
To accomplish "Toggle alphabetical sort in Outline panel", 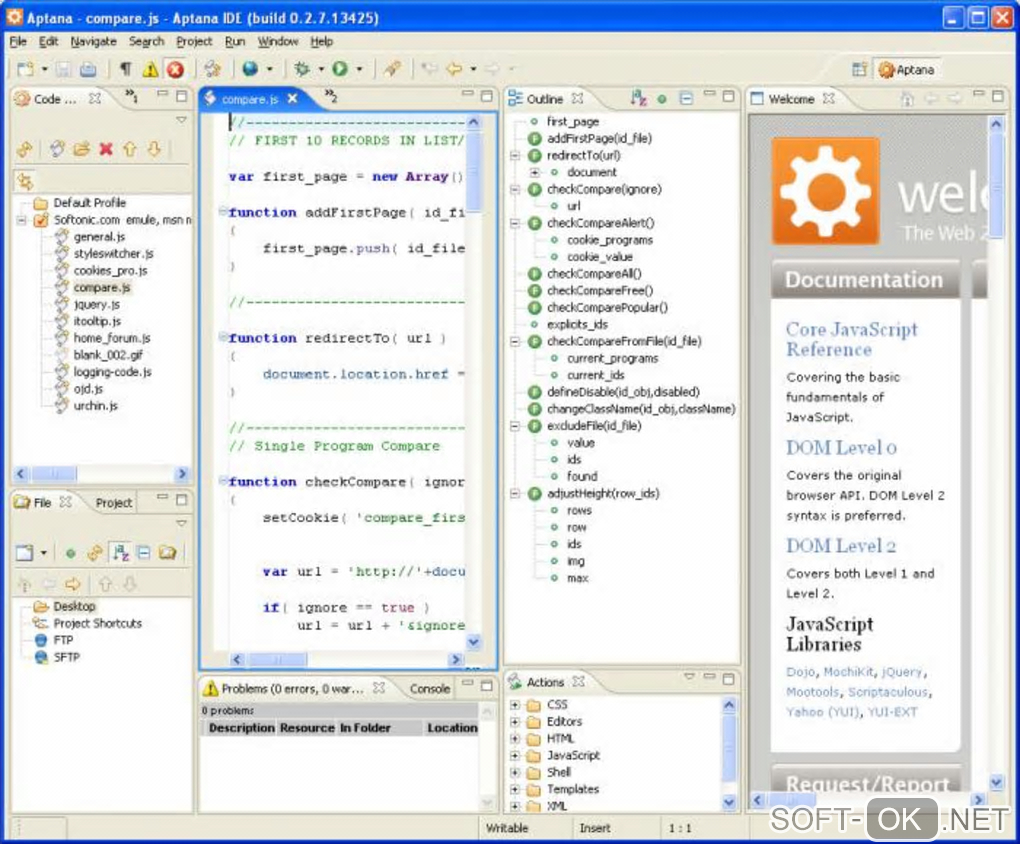I will pyautogui.click(x=638, y=99).
